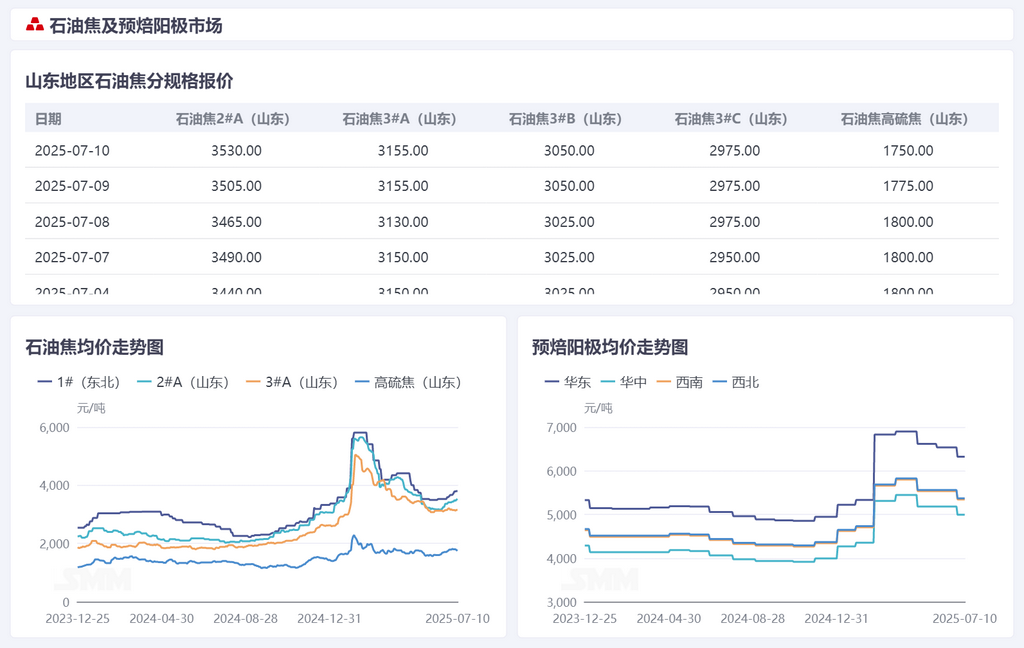Click value 1775.00 in table
Viewport: 1024px width, 648px height.
pos(908,186)
